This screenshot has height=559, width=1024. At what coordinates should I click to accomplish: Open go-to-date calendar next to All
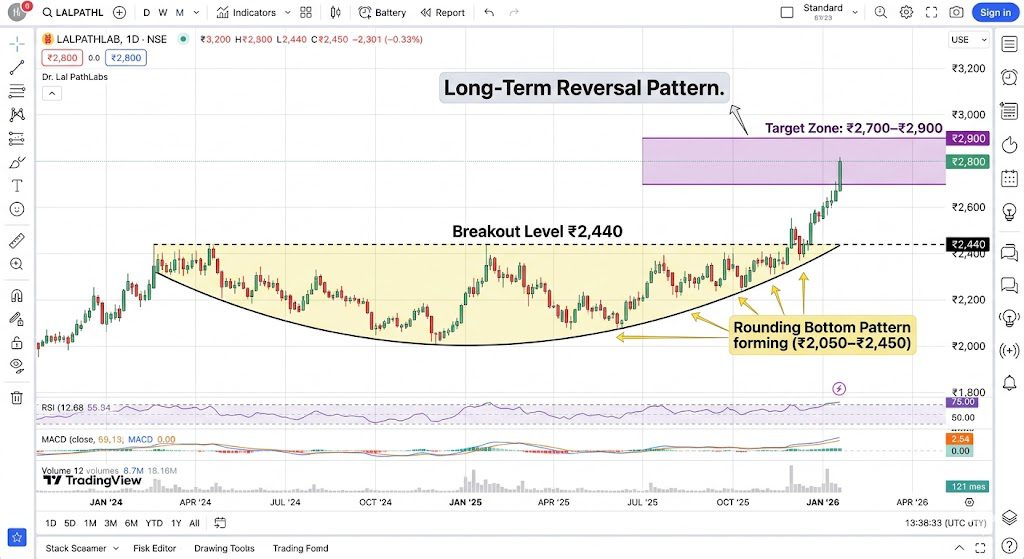[x=220, y=523]
